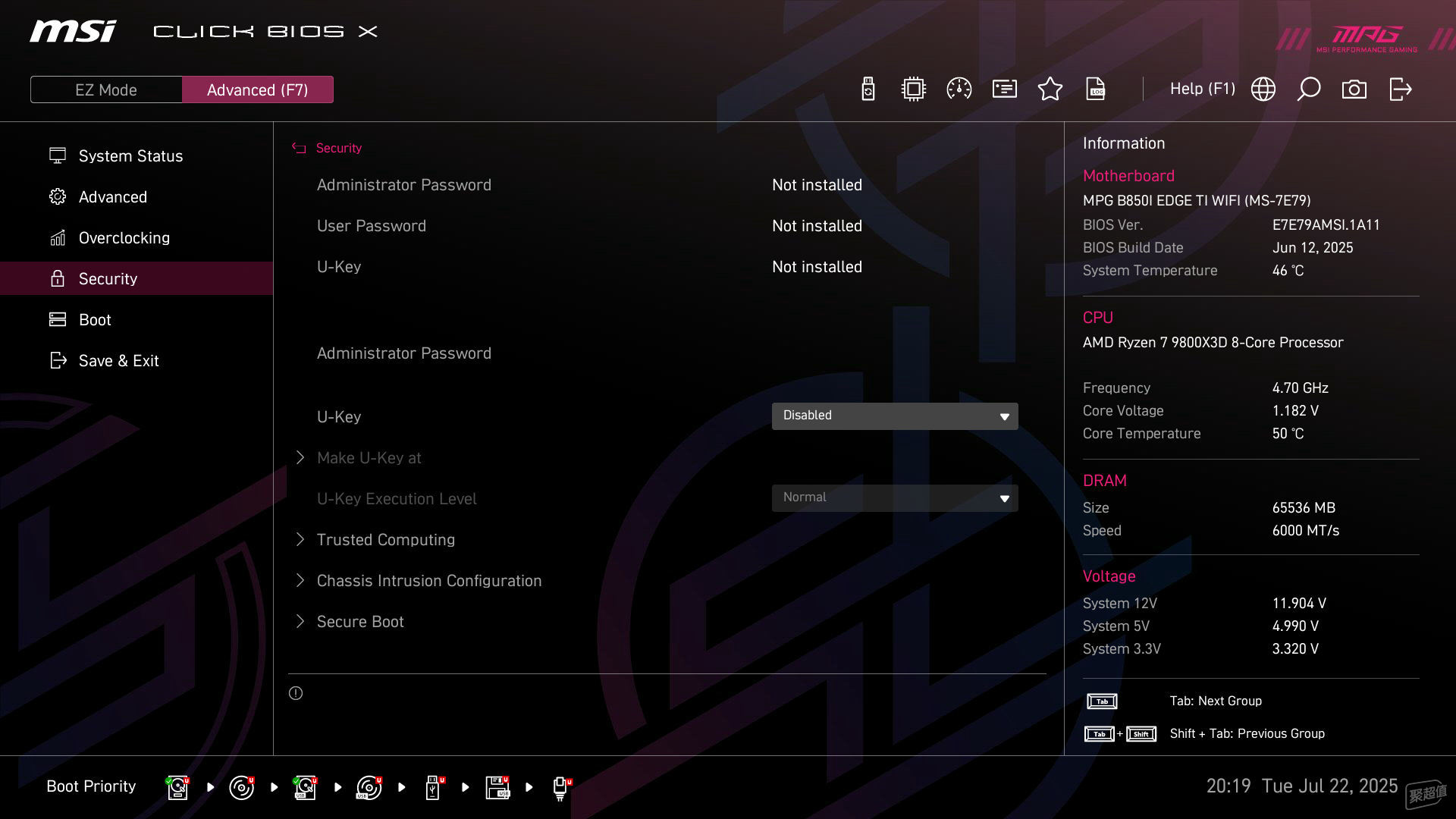This screenshot has width=1456, height=819.
Task: Click the Administrator Password 'Not installed' status
Action: (x=817, y=184)
